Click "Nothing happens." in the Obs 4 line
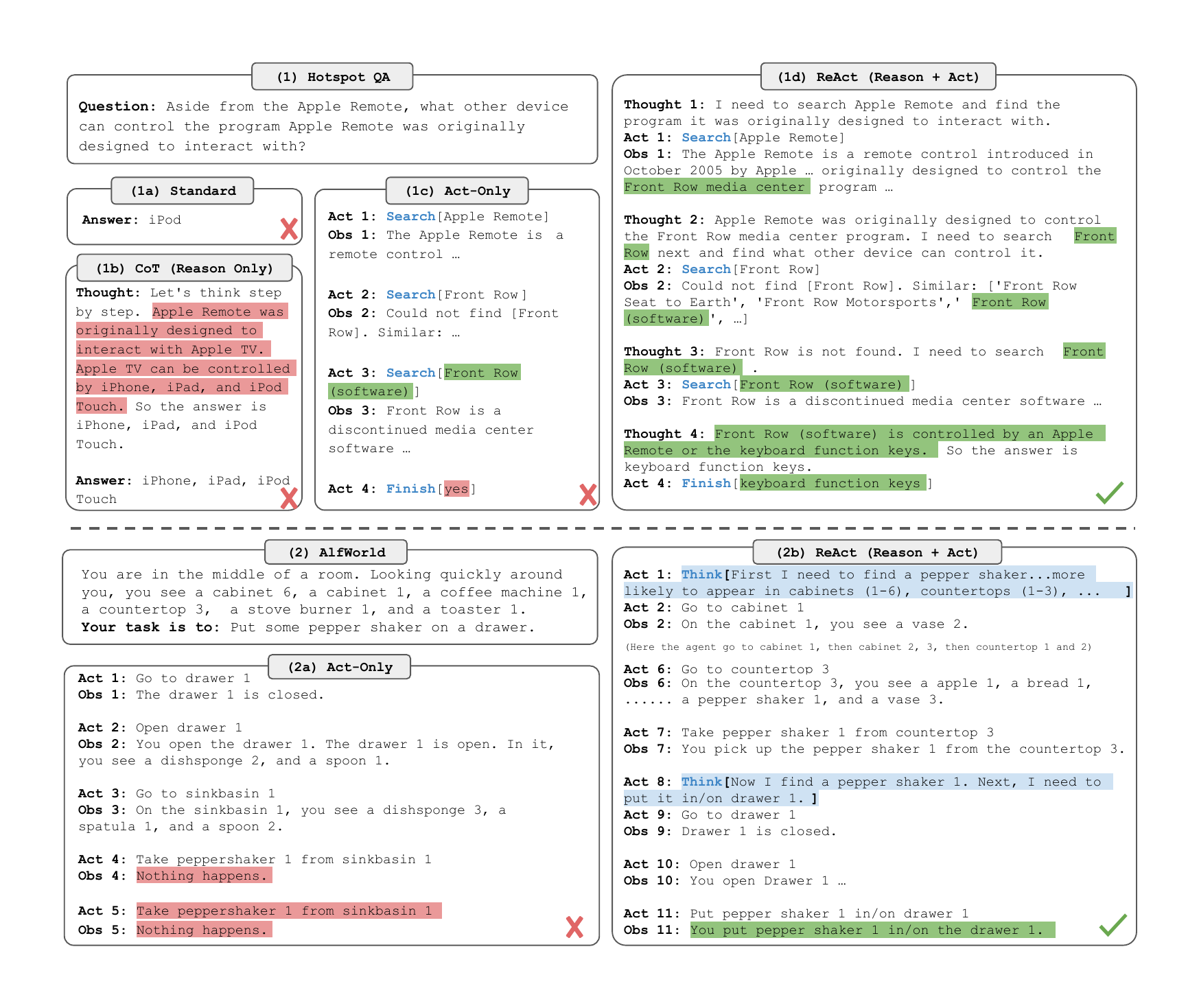 204,876
